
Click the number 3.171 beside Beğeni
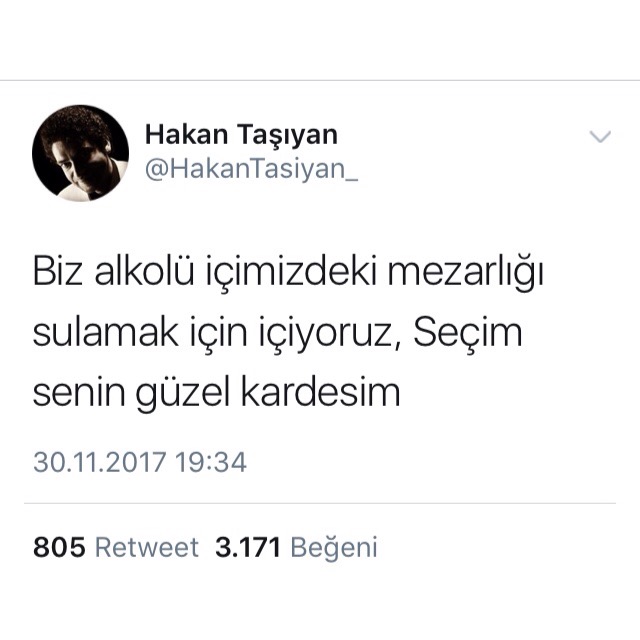(248, 547)
